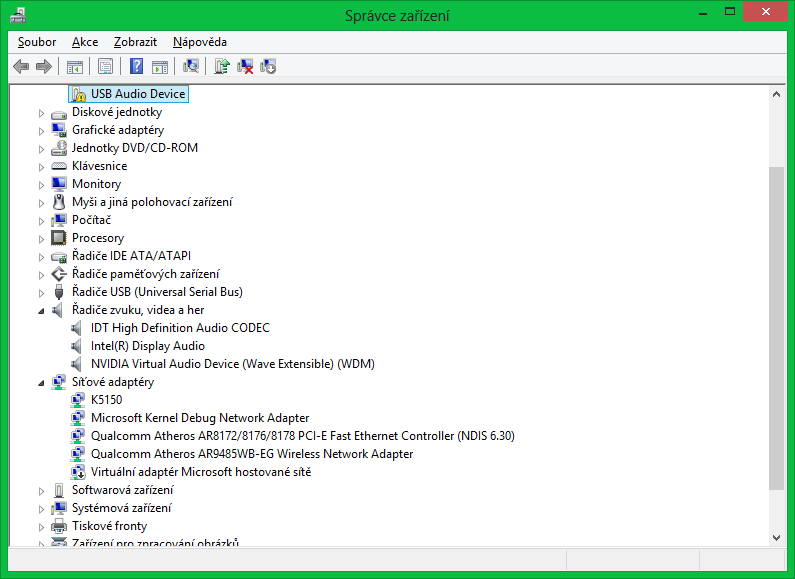Expand the Klávesnice node
The image size is (795, 579).
click(x=42, y=167)
